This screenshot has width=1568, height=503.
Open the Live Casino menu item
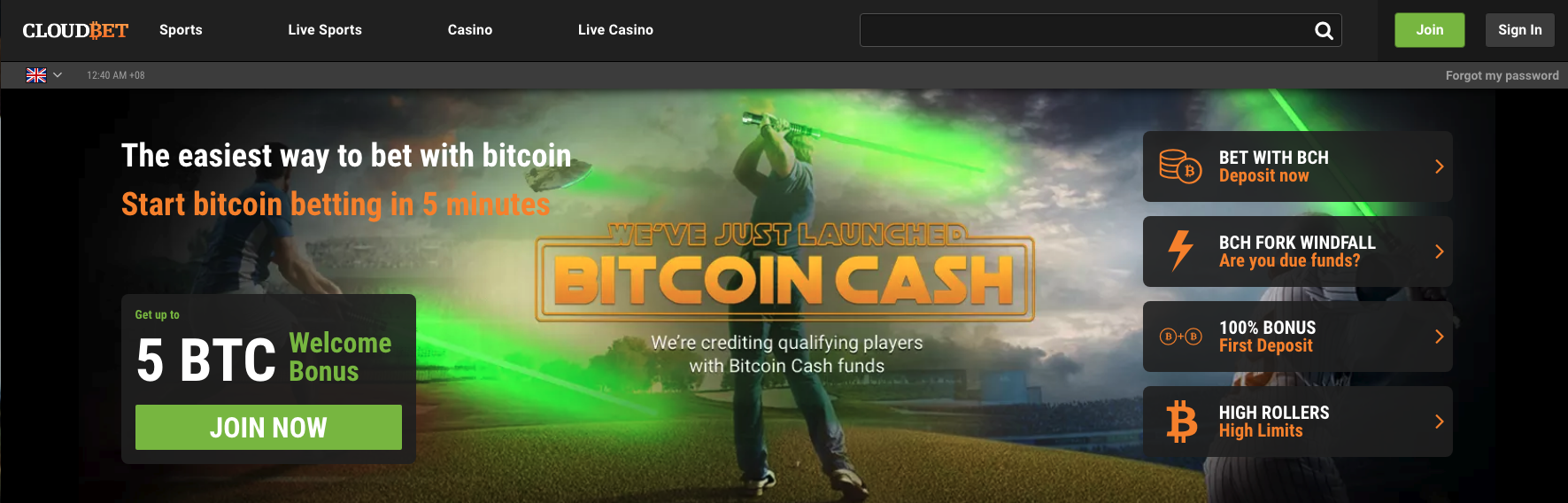tap(615, 30)
